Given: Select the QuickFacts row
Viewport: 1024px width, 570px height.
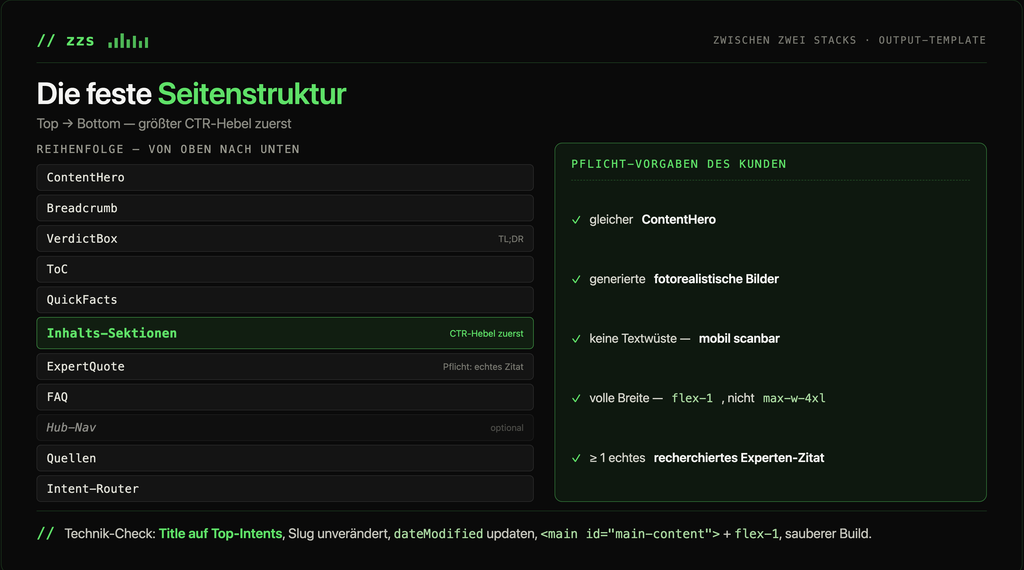Looking at the screenshot, I should point(285,300).
